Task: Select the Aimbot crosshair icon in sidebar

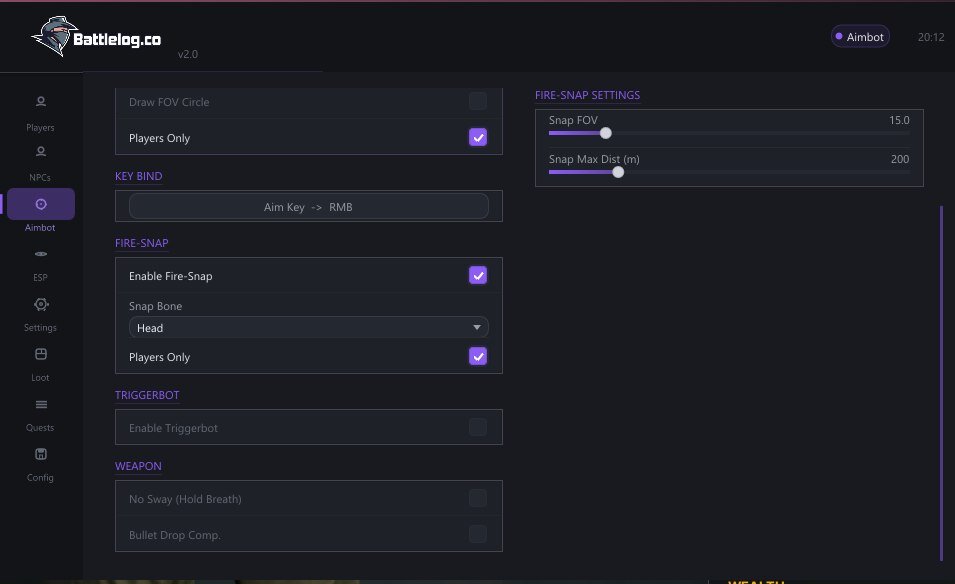Action: (41, 204)
